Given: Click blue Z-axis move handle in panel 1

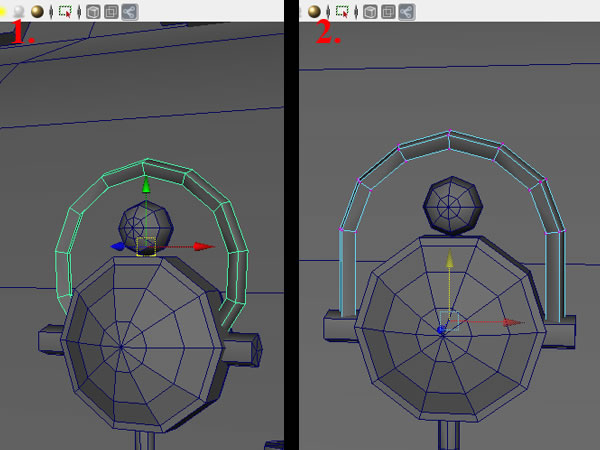Looking at the screenshot, I should click(x=118, y=246).
